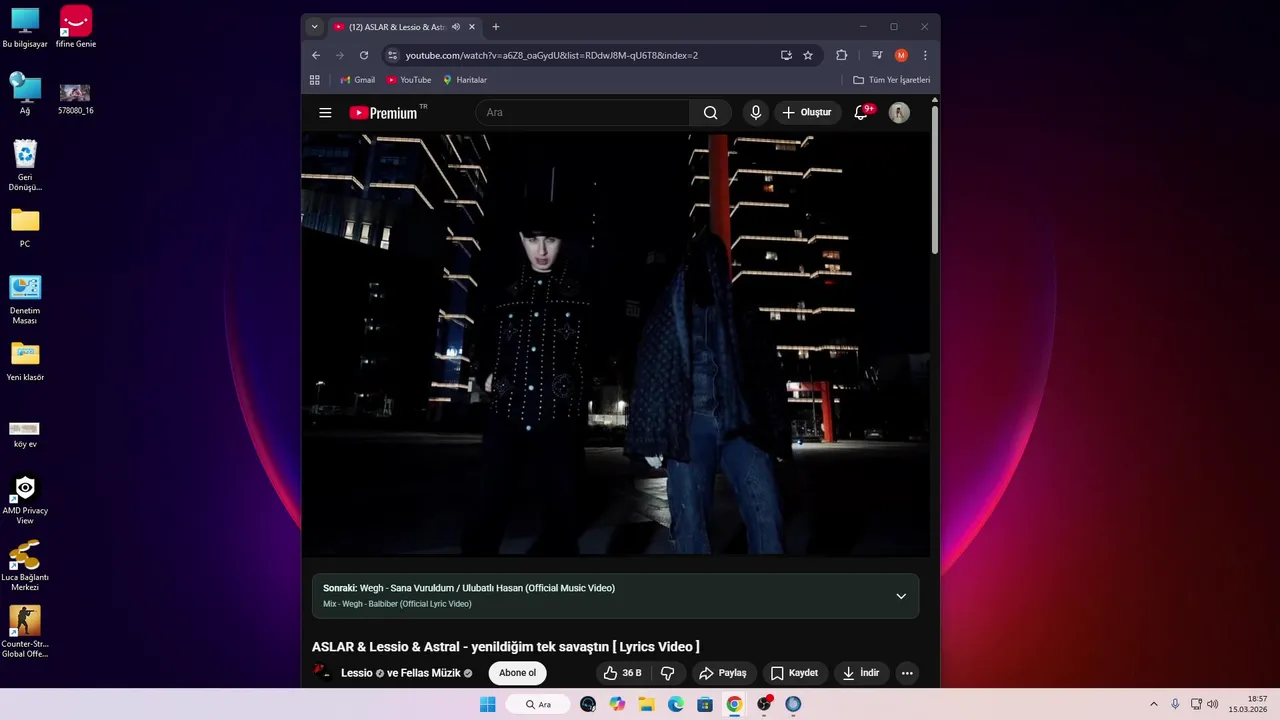Screen dimensions: 1280x720
Task: Select the Denetim Masası desktop icon
Action: click(25, 300)
